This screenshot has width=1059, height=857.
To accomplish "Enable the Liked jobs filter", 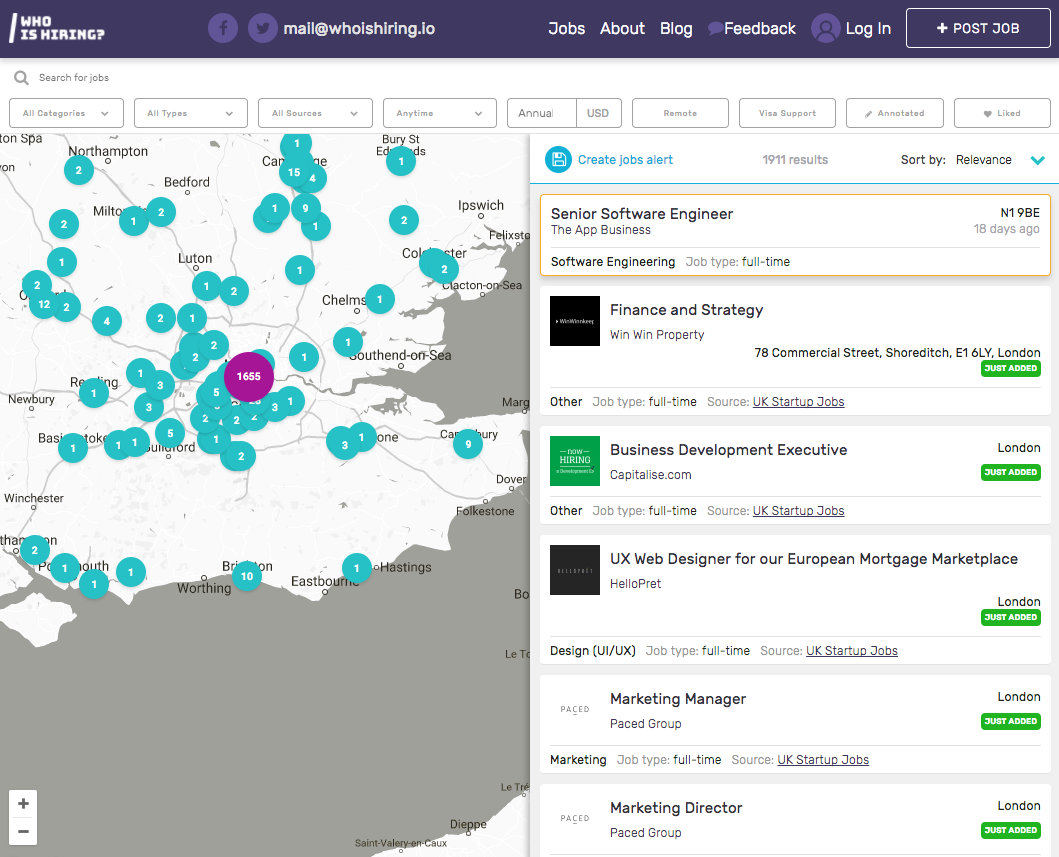I will [1002, 113].
